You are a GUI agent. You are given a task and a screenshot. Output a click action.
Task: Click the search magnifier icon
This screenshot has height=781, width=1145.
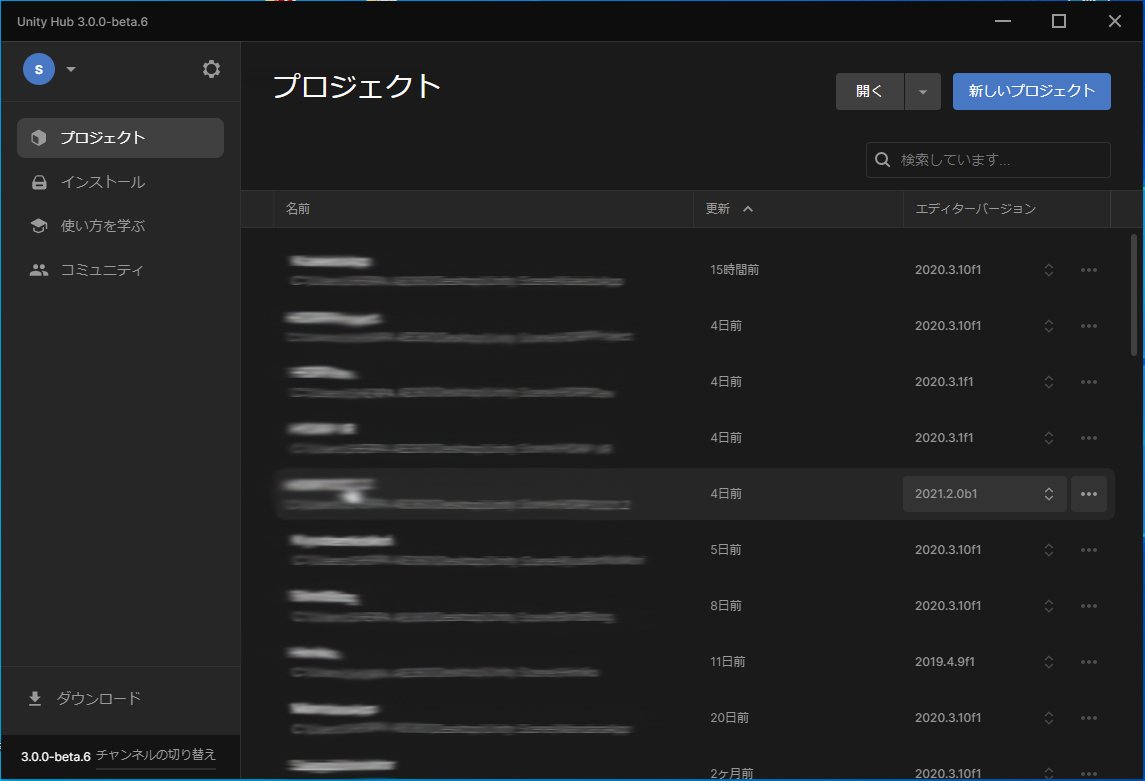pos(882,160)
